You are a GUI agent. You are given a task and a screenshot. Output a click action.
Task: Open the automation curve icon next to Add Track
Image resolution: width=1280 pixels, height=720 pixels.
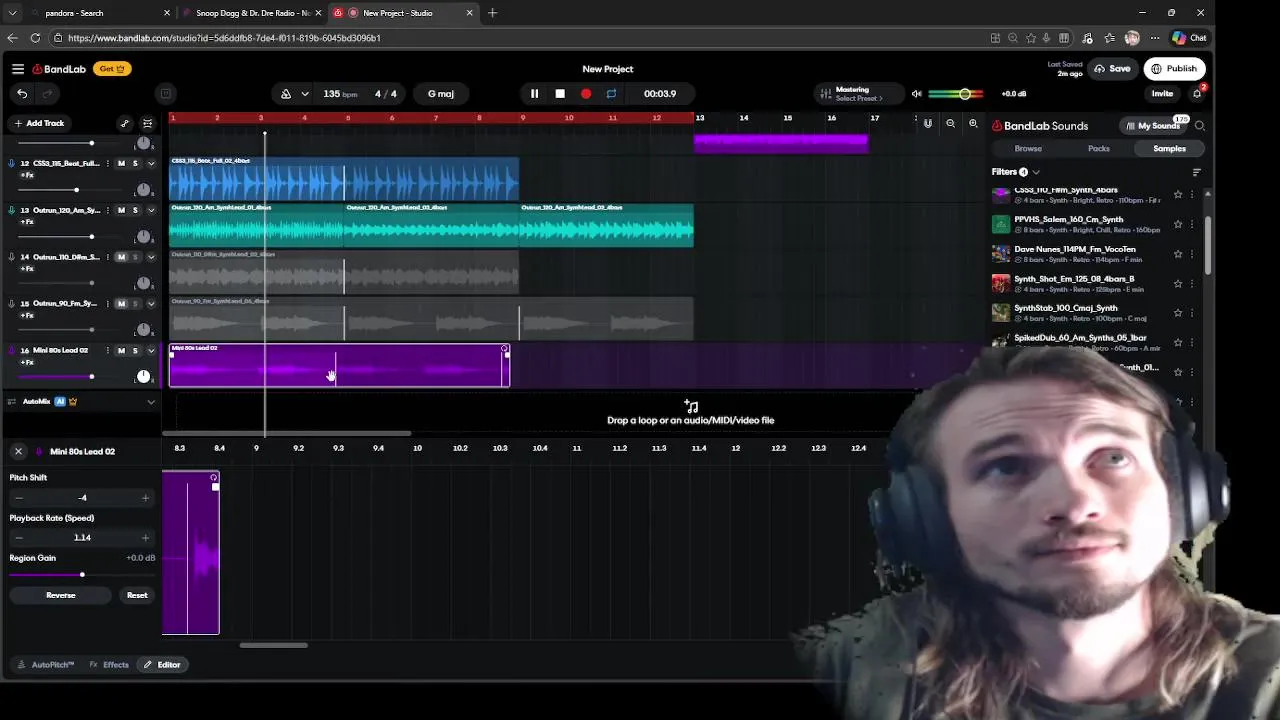coord(124,123)
